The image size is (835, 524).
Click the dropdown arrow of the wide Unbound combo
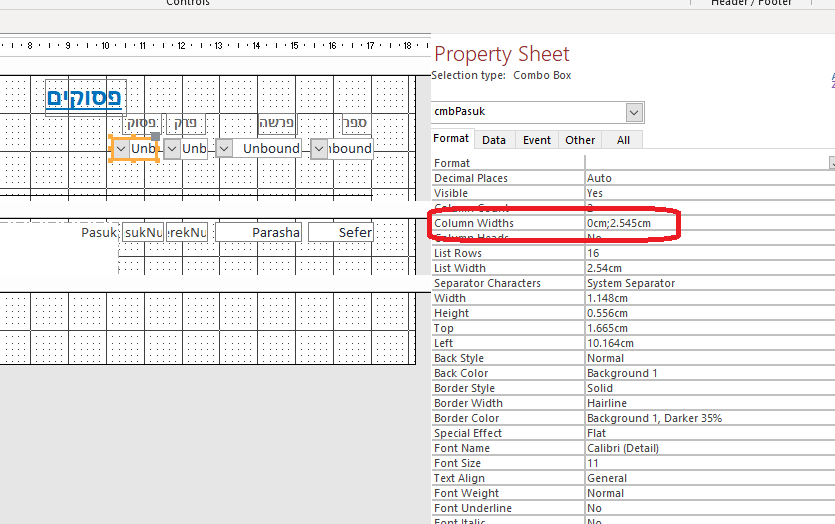pyautogui.click(x=224, y=149)
